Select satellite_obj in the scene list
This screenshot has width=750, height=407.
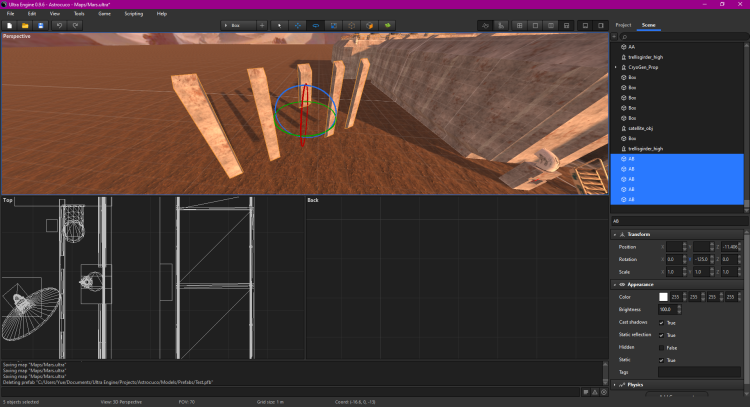640,128
